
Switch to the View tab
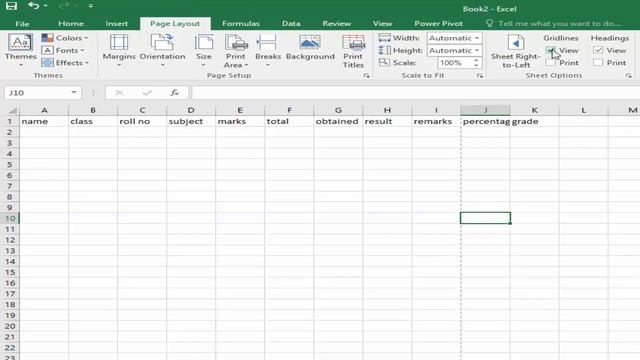pyautogui.click(x=382, y=24)
